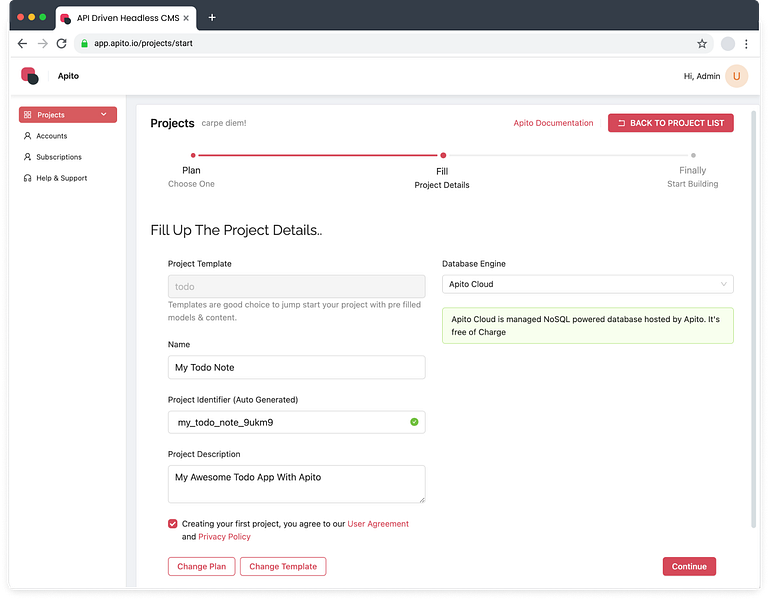Click the Continue button
The width and height of the screenshot is (769, 600).
[x=689, y=566]
